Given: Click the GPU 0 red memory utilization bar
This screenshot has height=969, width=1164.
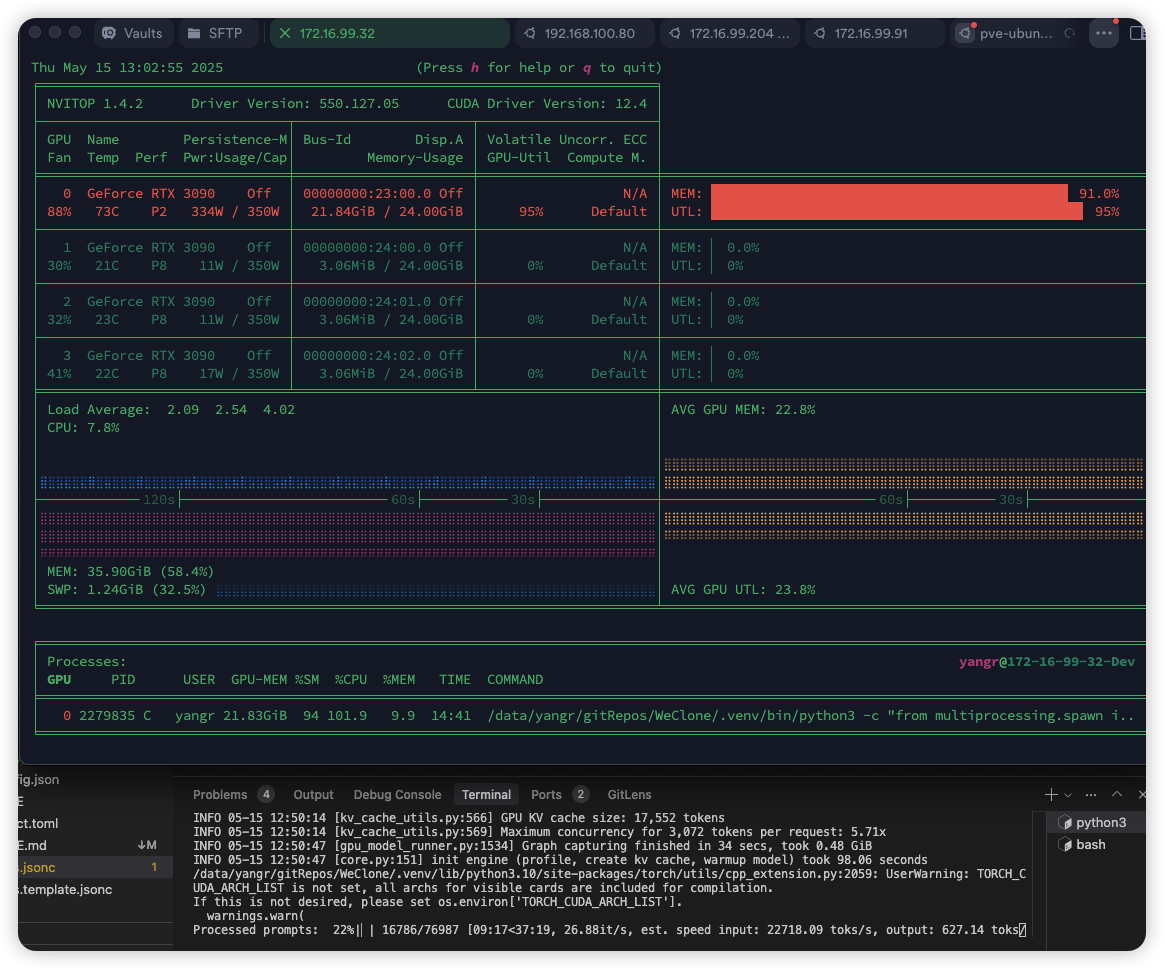Looking at the screenshot, I should point(888,193).
